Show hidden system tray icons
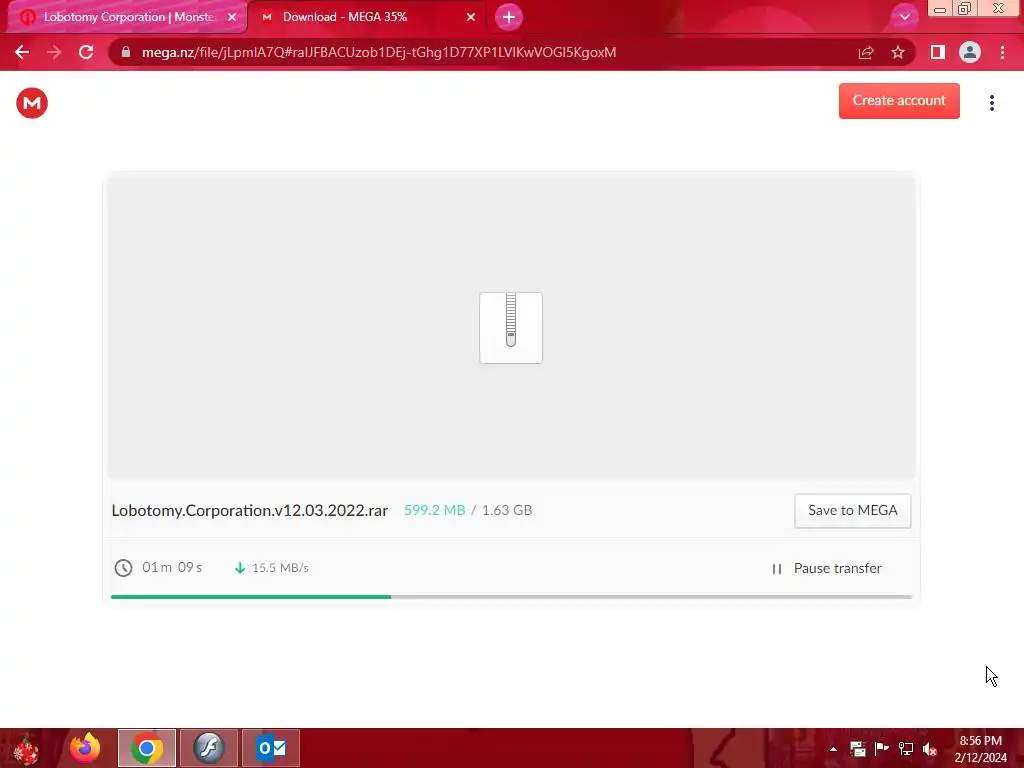Viewport: 1024px width, 768px height. tap(833, 749)
